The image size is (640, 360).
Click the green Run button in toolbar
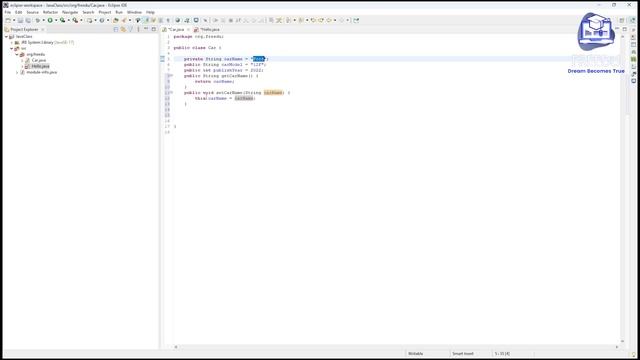50,20
